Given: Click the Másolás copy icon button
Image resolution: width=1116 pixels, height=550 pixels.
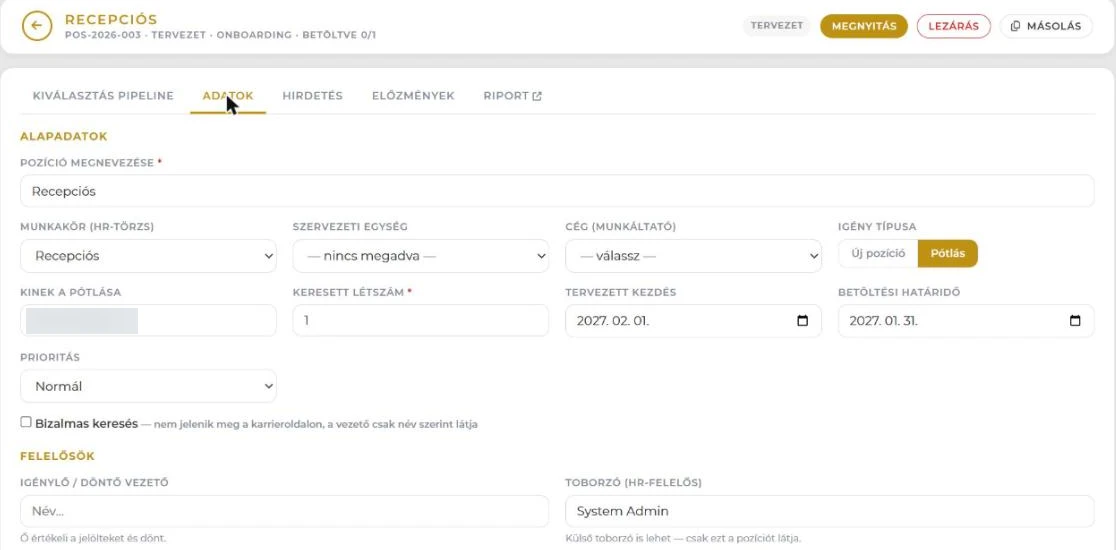Looking at the screenshot, I should tap(1046, 26).
